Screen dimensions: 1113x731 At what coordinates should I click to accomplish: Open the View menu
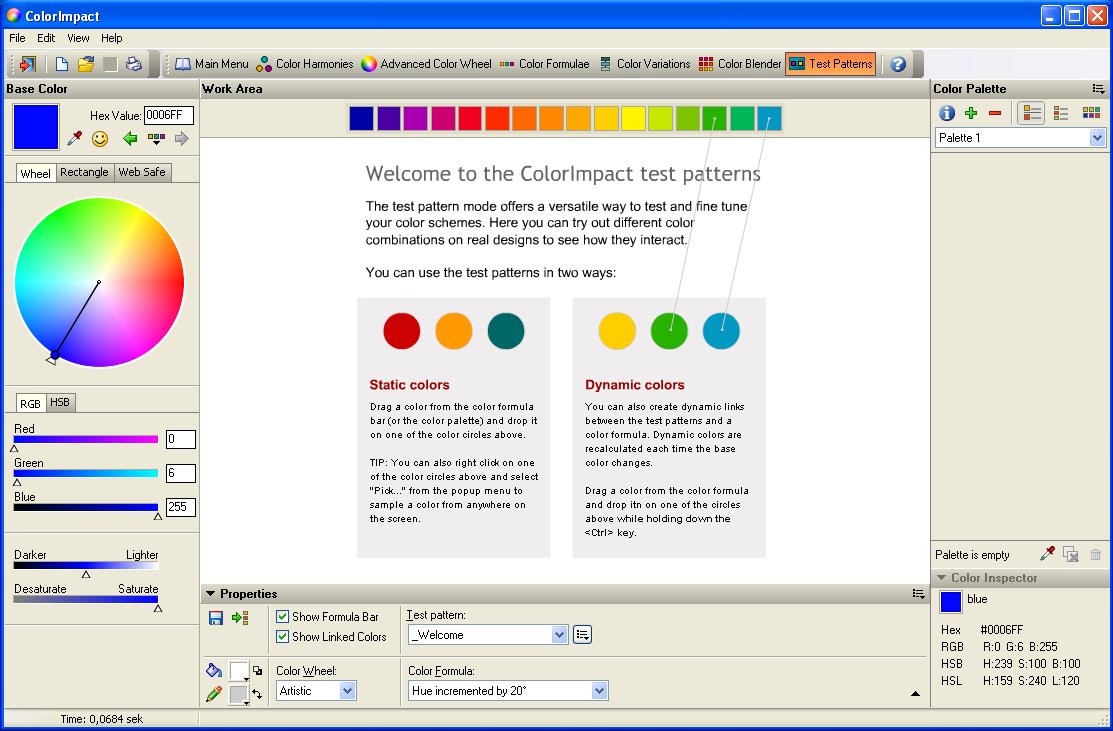pyautogui.click(x=78, y=38)
